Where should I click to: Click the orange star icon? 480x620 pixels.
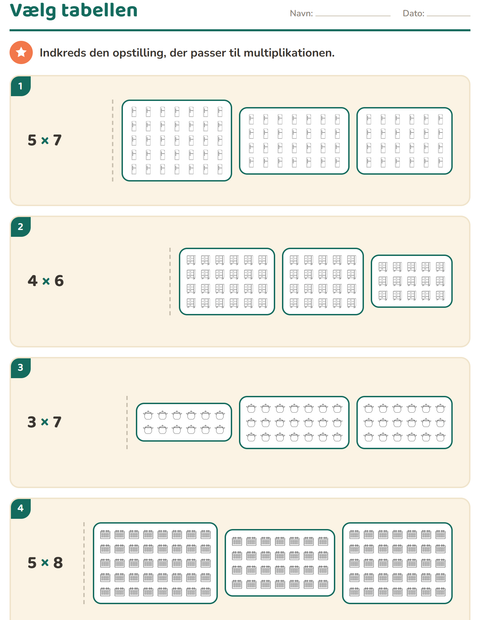[x=21, y=52]
